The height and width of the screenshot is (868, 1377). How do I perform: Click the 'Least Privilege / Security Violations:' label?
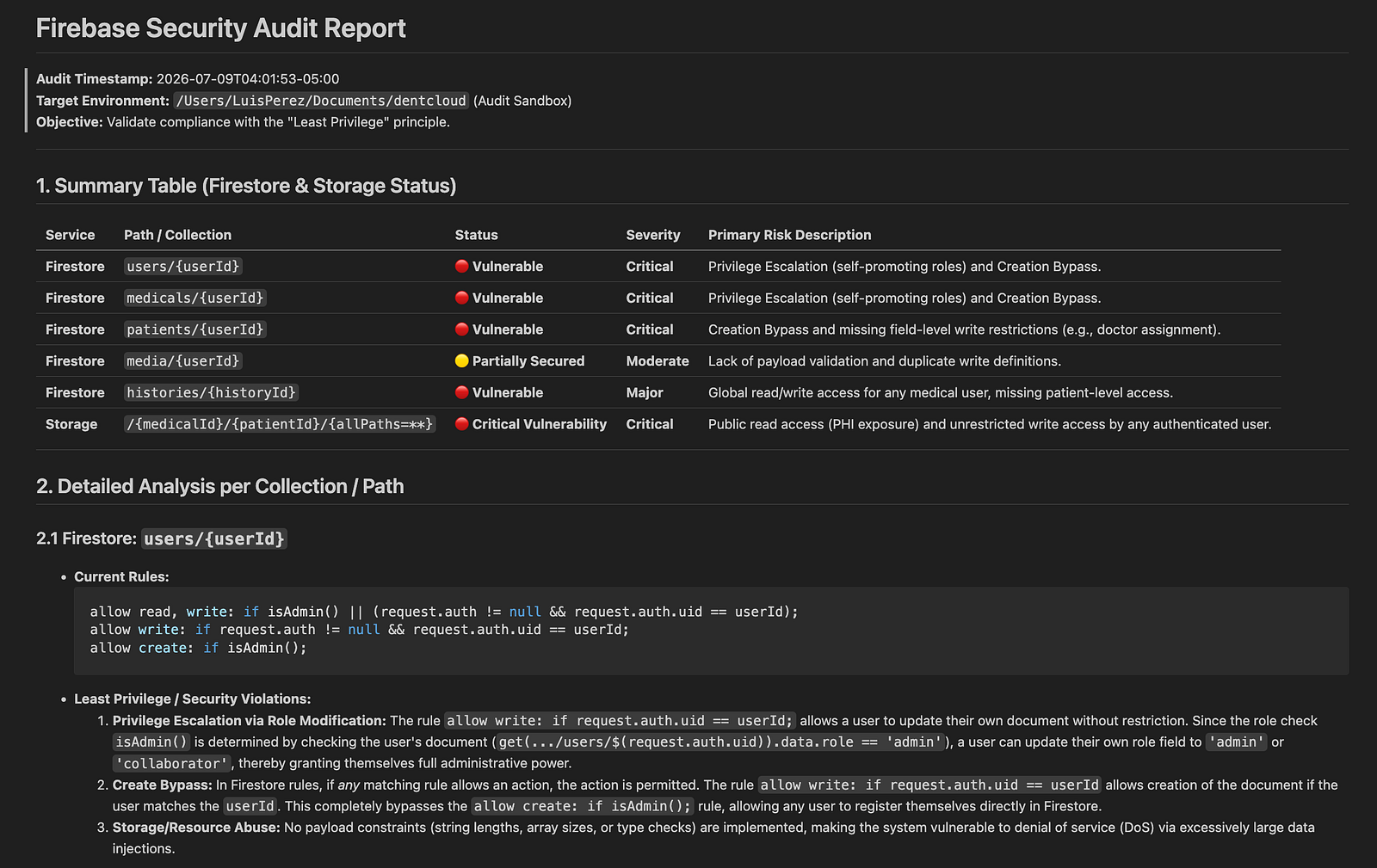pyautogui.click(x=193, y=699)
